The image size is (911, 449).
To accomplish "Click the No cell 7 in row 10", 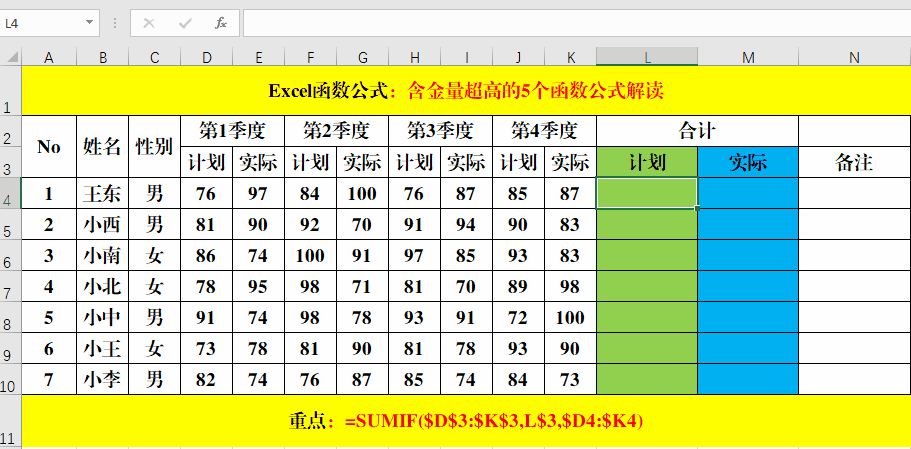I will (49, 379).
